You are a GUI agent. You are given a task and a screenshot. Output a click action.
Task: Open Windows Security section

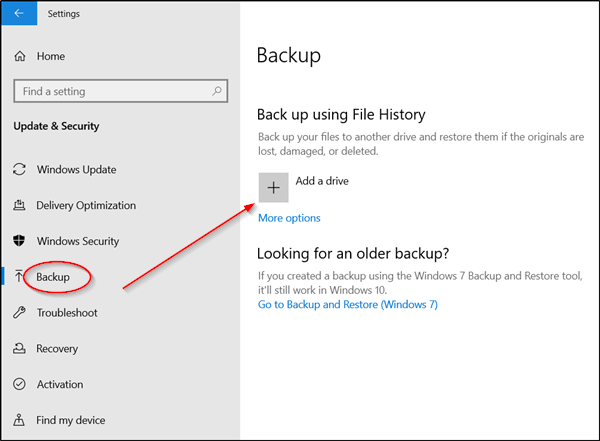click(78, 241)
